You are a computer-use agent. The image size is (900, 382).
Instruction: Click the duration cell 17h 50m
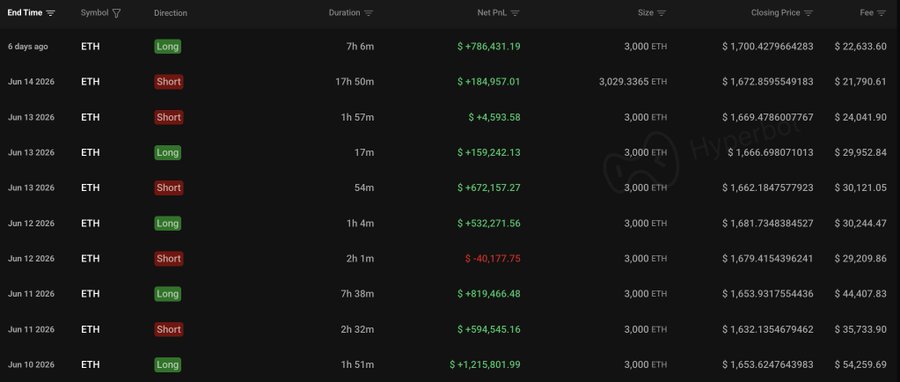click(355, 82)
